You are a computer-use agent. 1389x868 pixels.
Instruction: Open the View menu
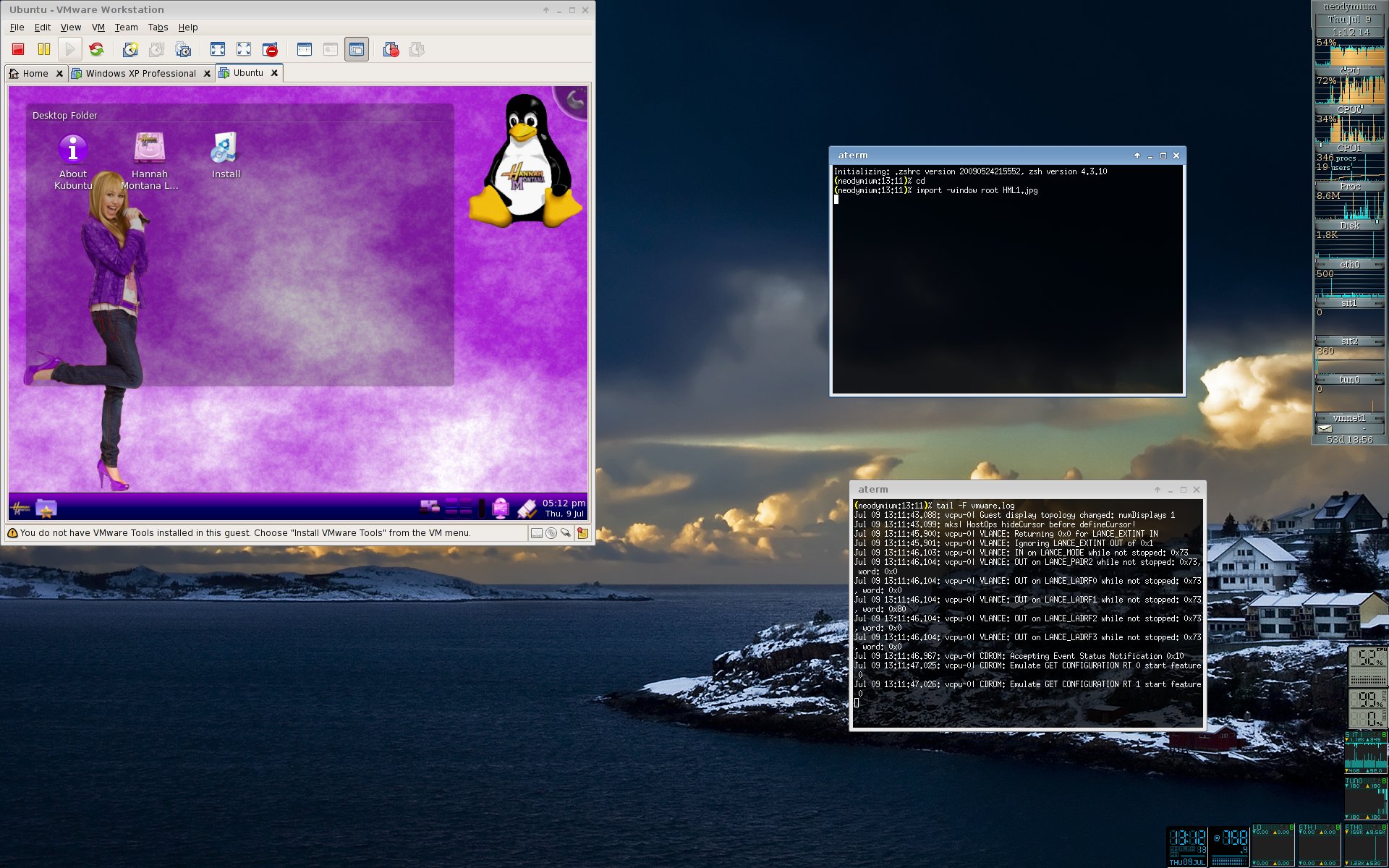71,27
